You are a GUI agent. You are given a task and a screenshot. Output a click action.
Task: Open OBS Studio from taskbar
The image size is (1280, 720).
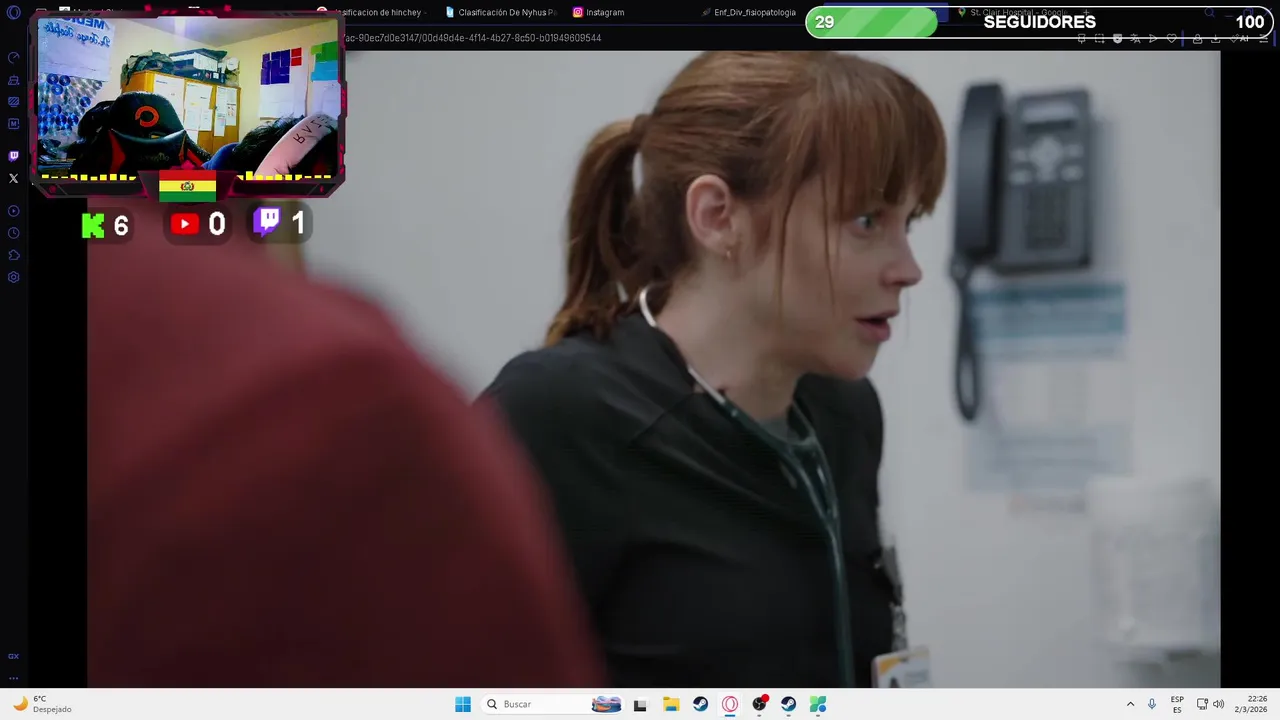(x=760, y=704)
